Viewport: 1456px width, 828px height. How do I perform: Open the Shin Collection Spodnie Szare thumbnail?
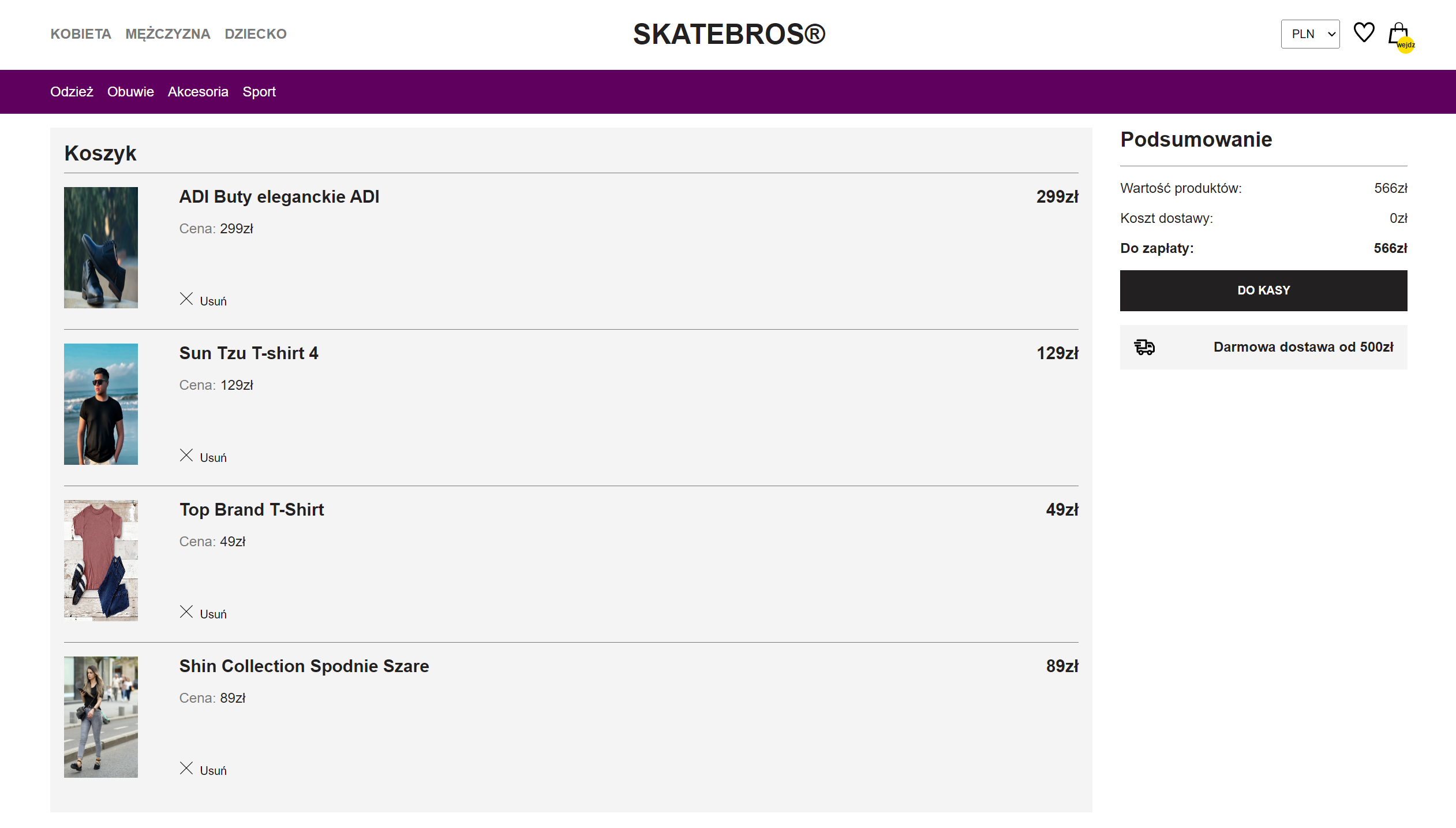point(101,717)
